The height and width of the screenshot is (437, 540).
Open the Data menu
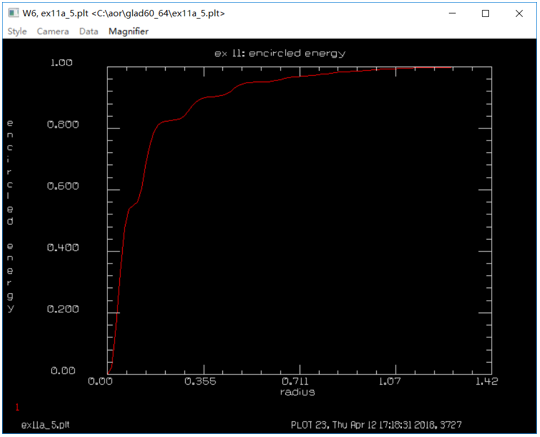tap(89, 31)
